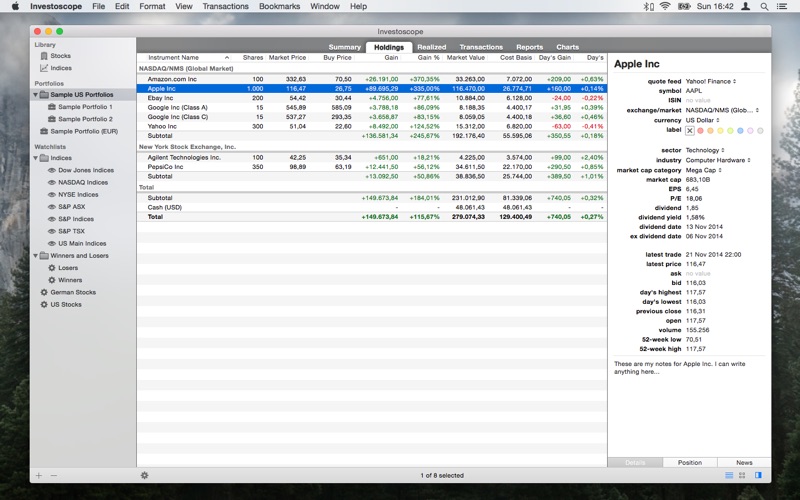Image resolution: width=800 pixels, height=500 pixels.
Task: Open the News inspector tab
Action: point(744,462)
